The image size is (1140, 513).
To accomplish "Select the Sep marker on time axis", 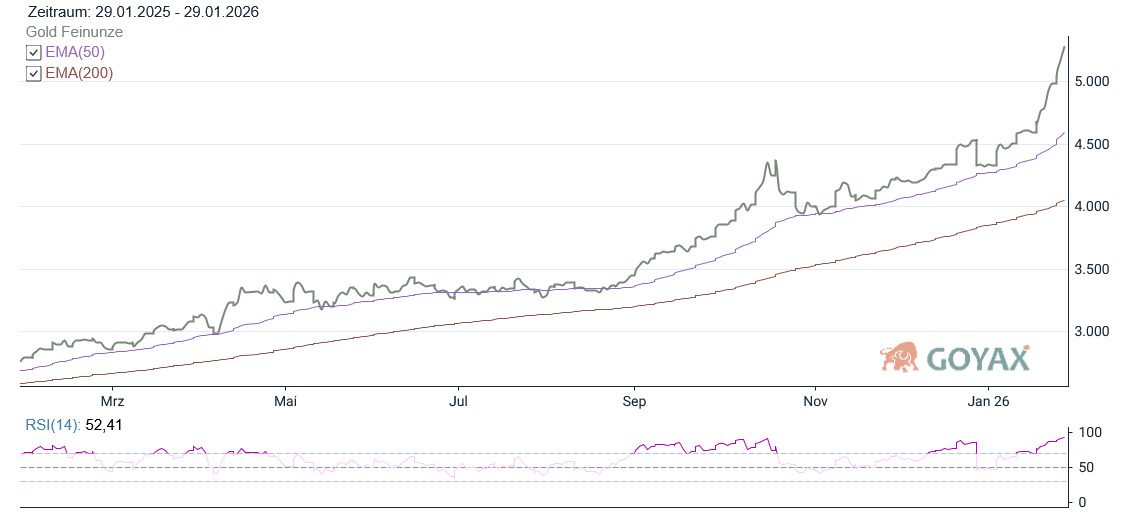I will pos(634,402).
